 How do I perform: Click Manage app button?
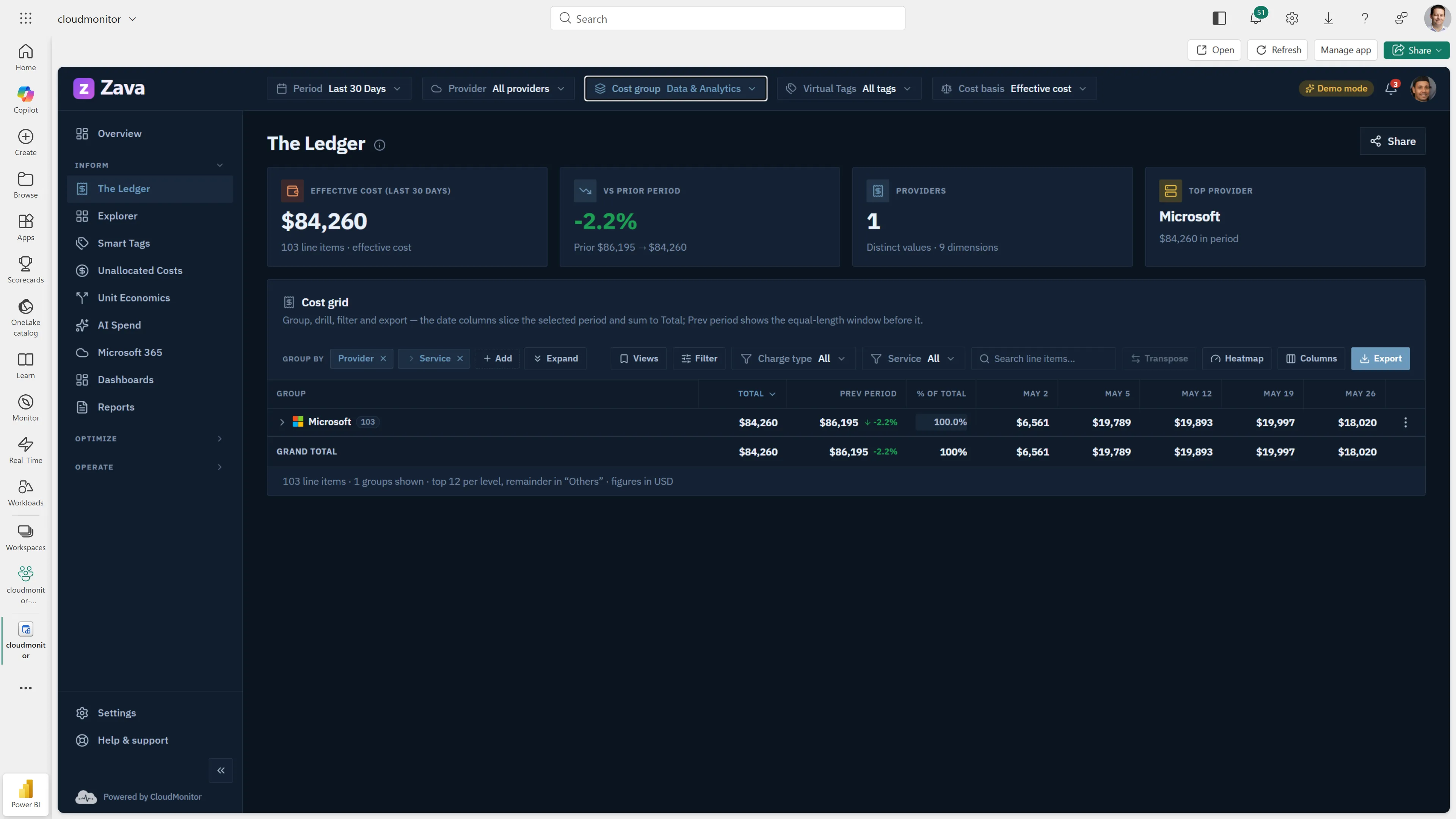point(1345,50)
